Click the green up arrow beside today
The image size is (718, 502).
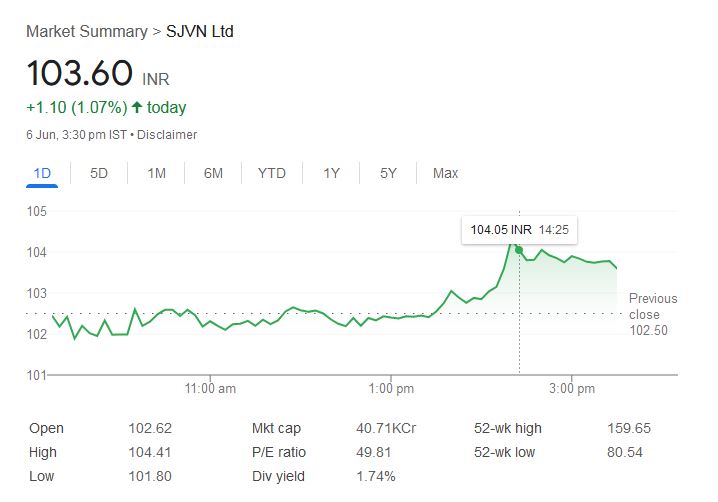tap(137, 107)
